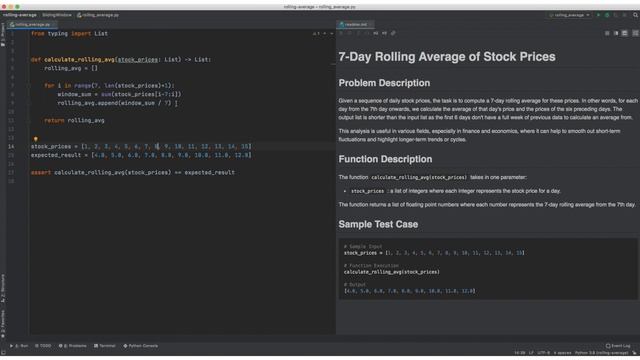This screenshot has width=640, height=360.
Task: Click the tool windows quick-access icon bottom-left
Action: pyautogui.click(x=3, y=353)
